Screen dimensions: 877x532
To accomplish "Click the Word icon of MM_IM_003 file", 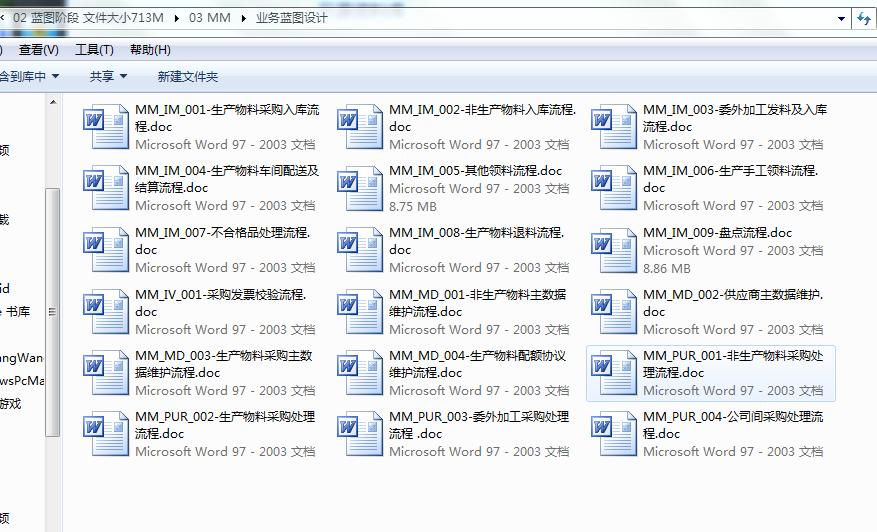I will click(614, 126).
